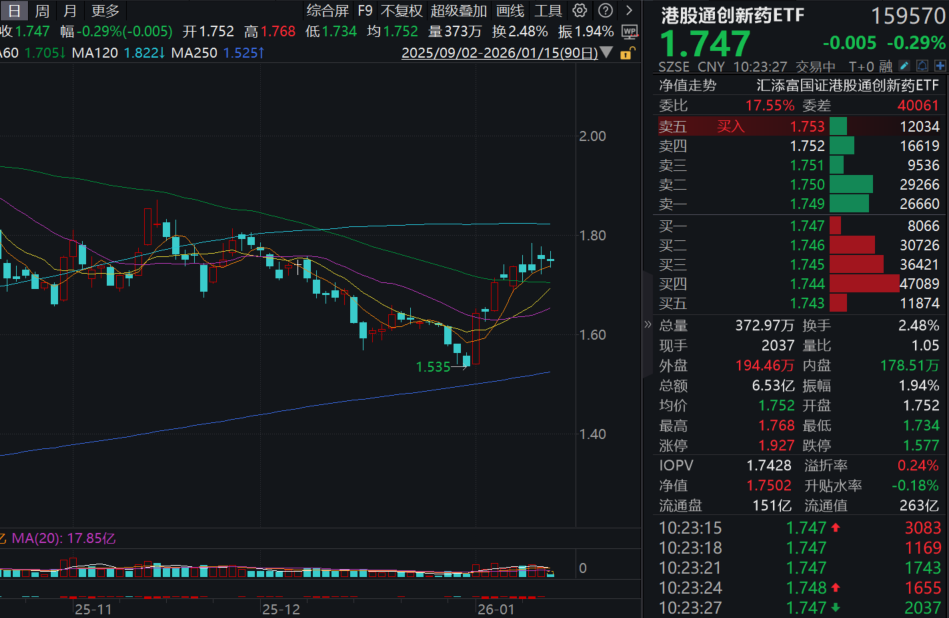This screenshot has width=949, height=618.
Task: Open the price alert bell icon
Action: click(922, 65)
